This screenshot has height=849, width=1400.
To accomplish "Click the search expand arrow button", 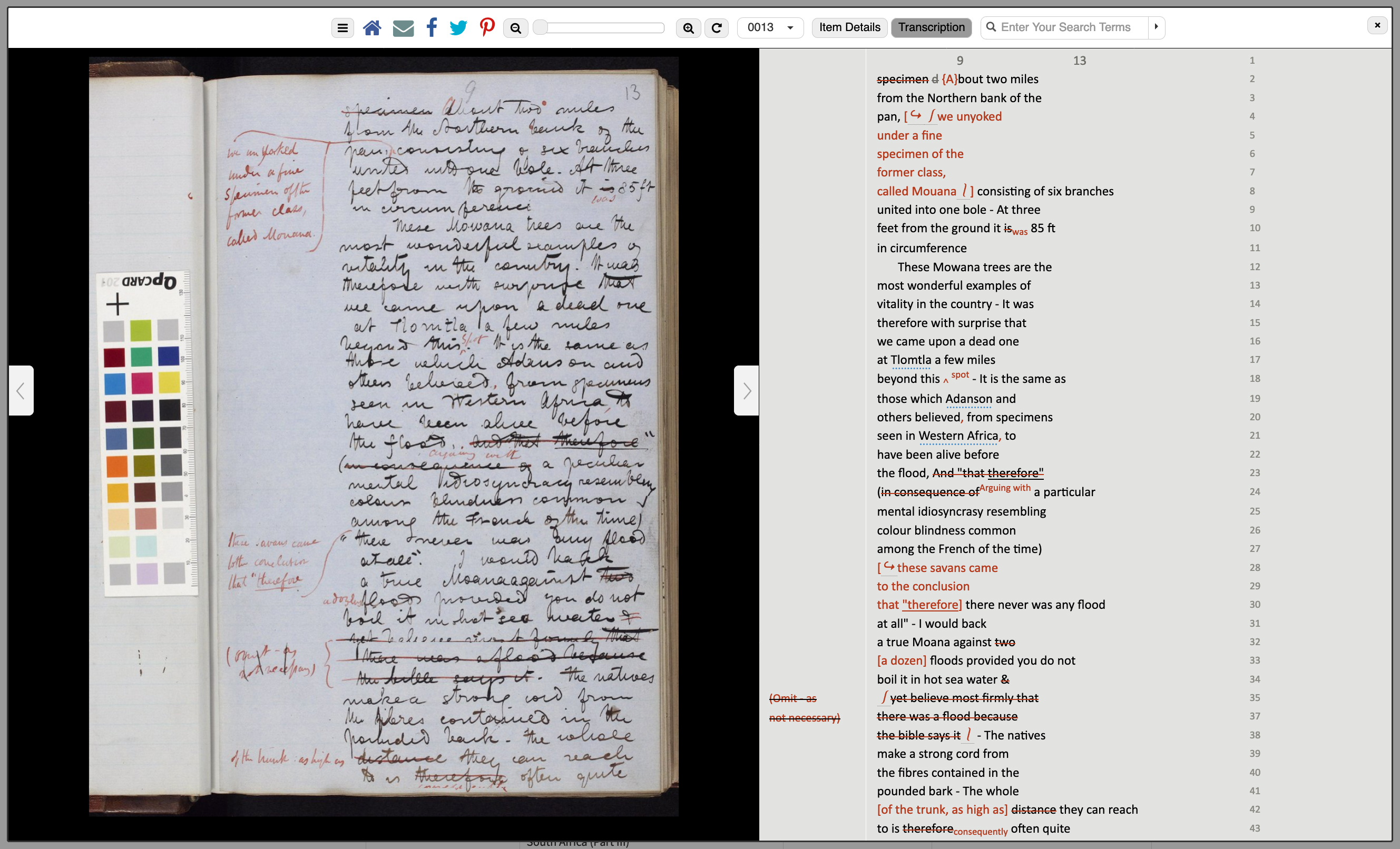I will (1158, 27).
